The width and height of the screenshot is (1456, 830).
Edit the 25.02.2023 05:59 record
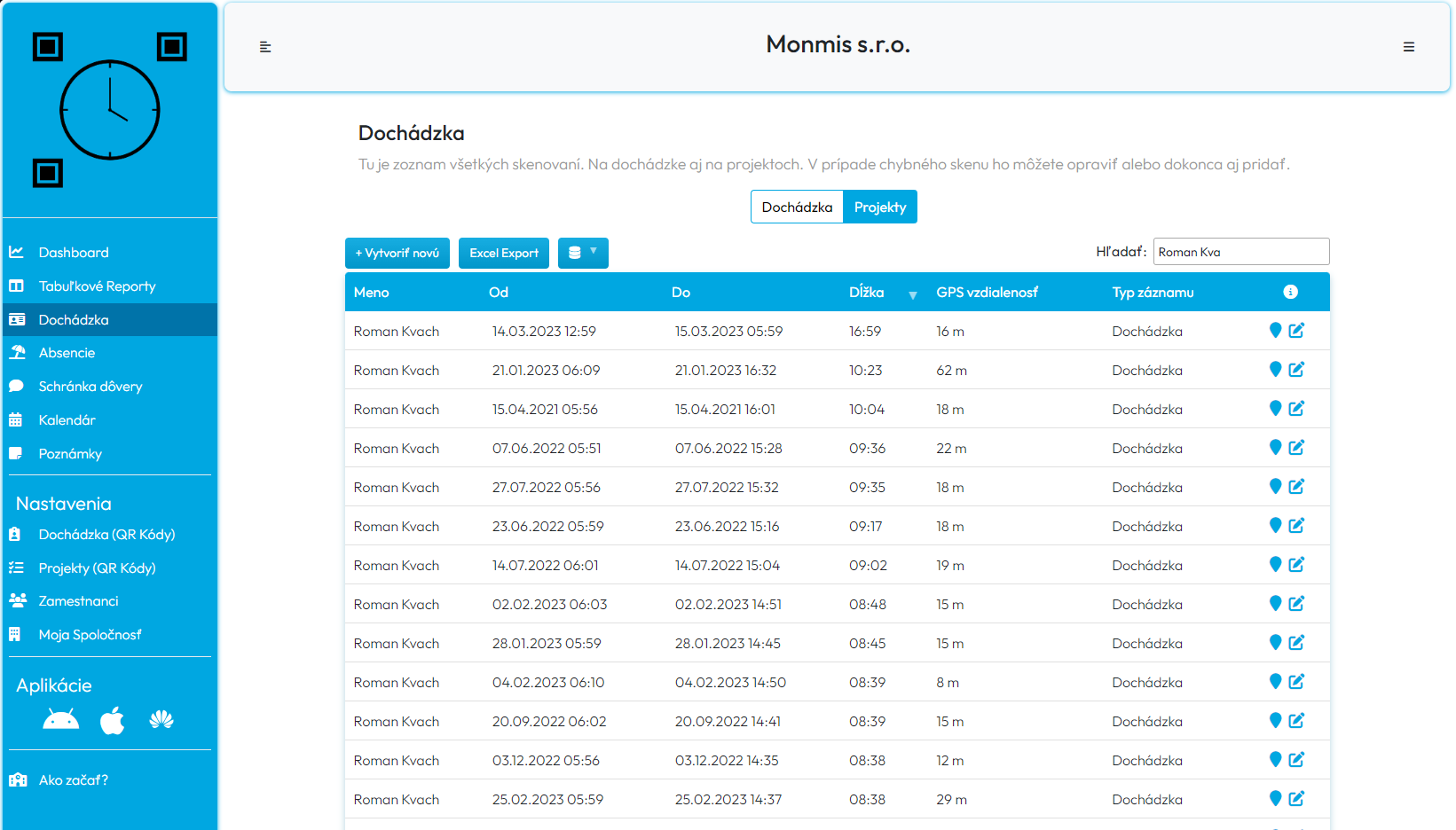(1296, 798)
